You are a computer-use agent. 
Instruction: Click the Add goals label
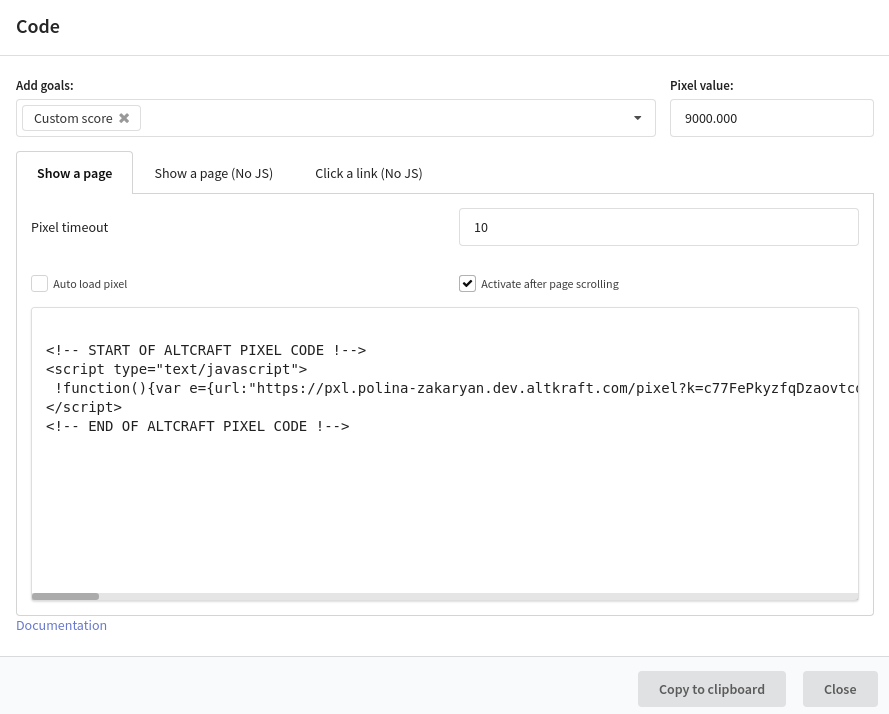(45, 85)
